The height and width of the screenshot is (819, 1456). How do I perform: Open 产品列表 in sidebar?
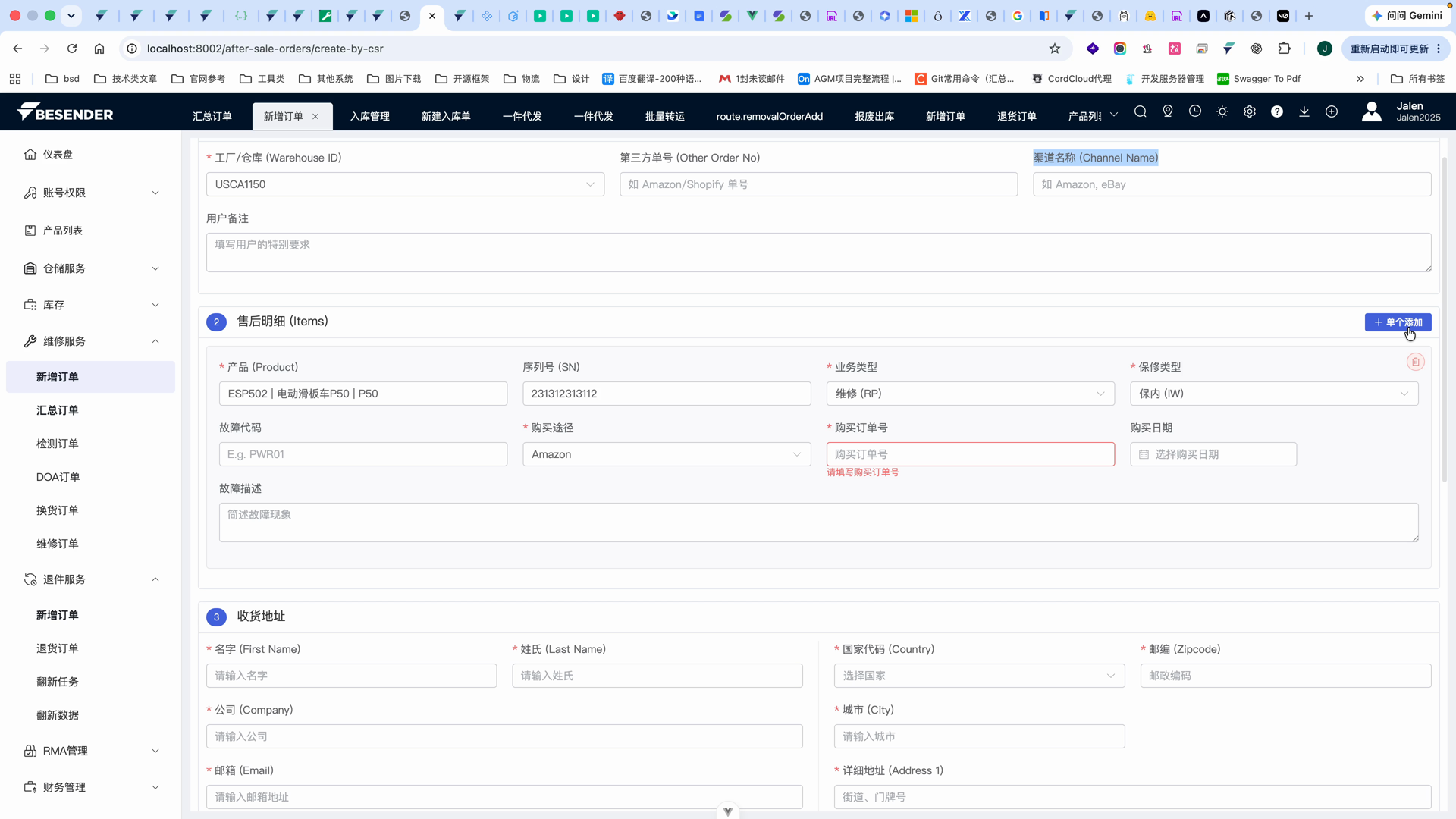90,231
